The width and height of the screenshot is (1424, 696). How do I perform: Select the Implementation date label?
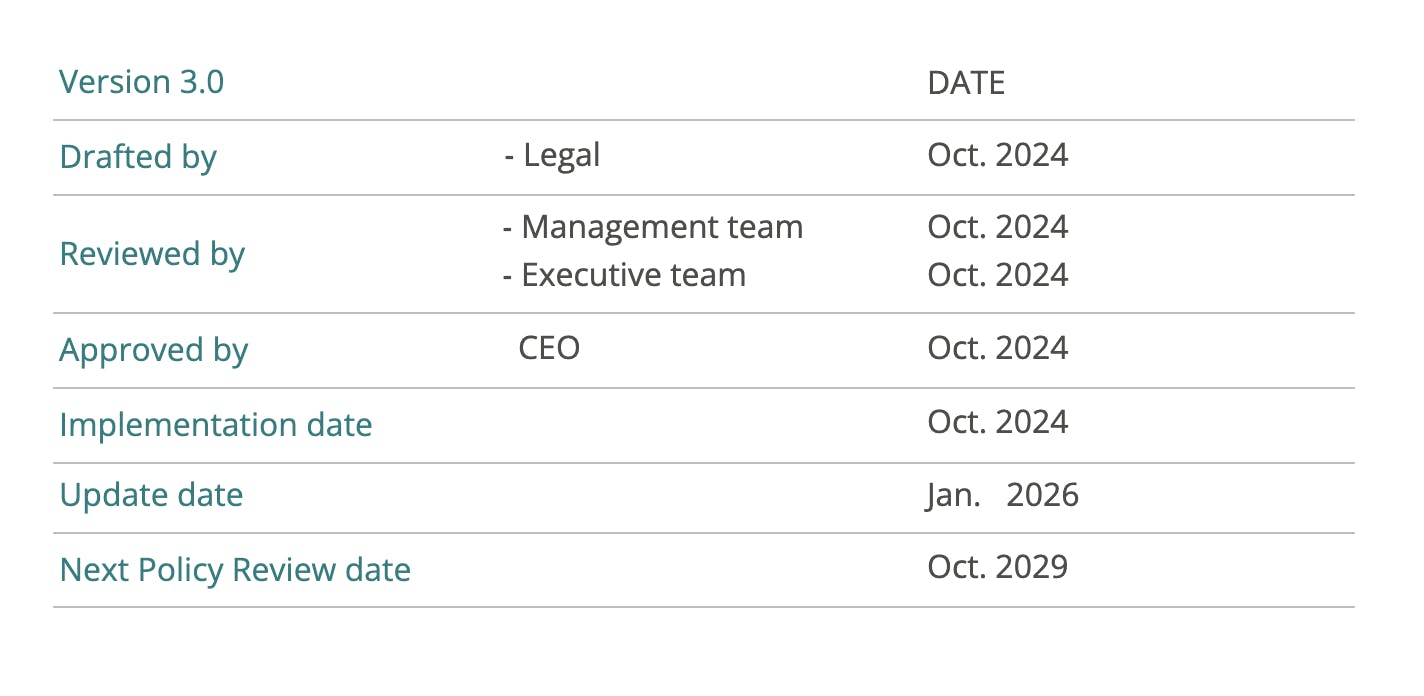pos(216,425)
